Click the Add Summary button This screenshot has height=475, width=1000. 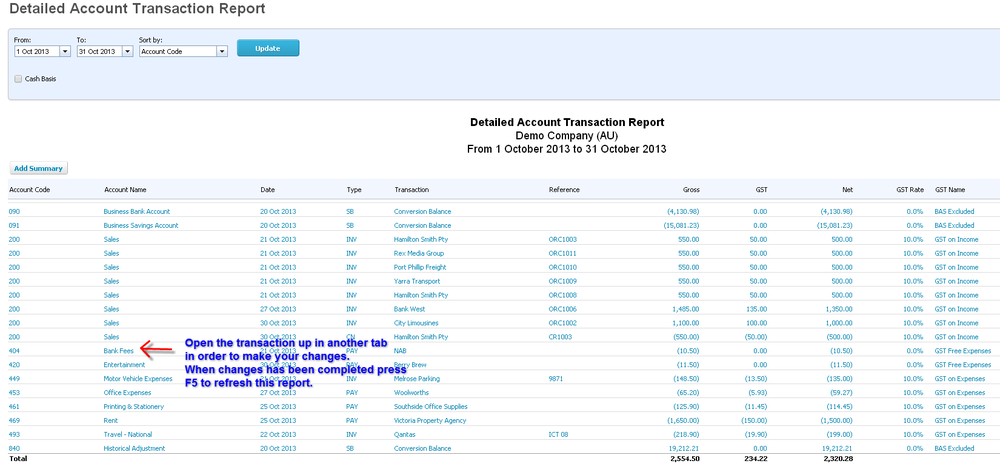38,169
